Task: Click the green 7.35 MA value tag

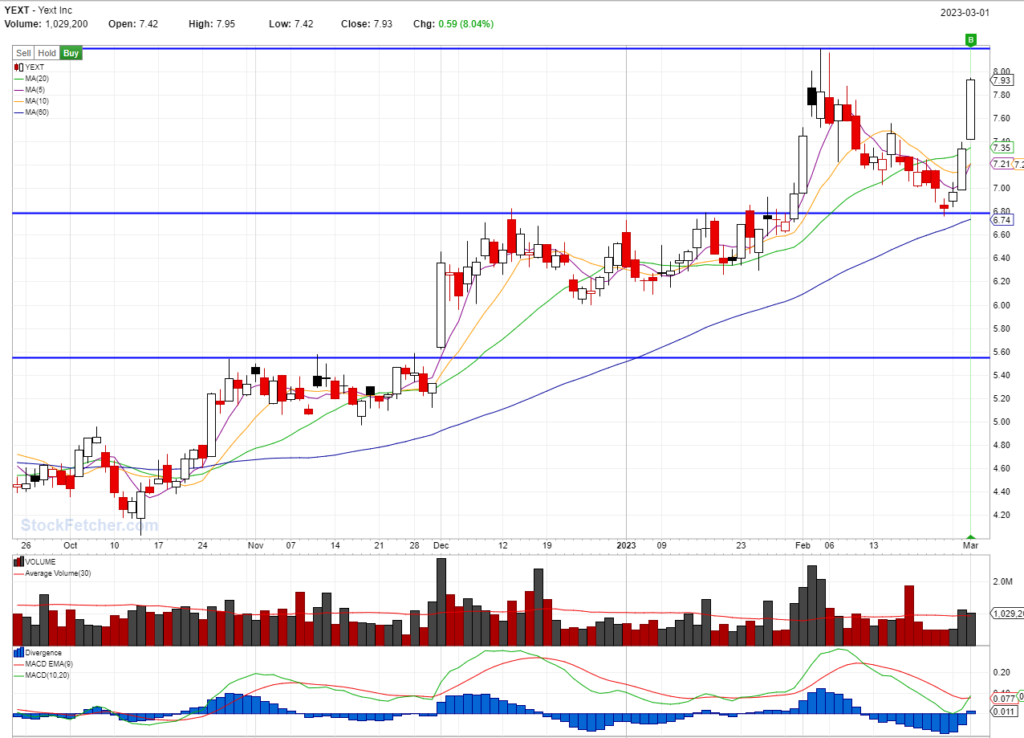Action: coord(1002,148)
